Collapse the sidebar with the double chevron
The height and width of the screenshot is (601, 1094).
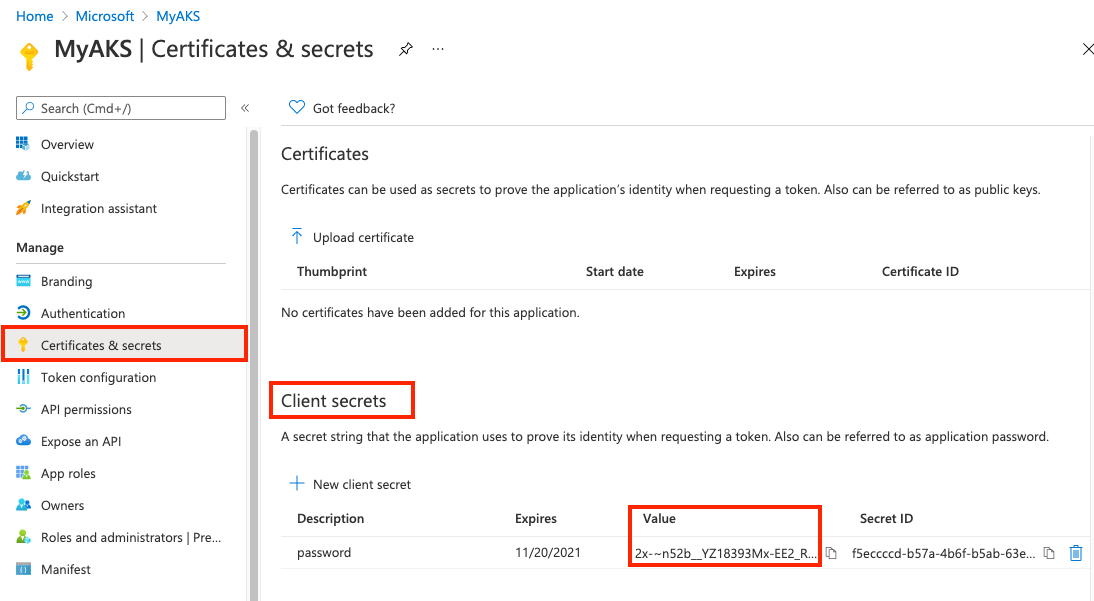pos(245,108)
